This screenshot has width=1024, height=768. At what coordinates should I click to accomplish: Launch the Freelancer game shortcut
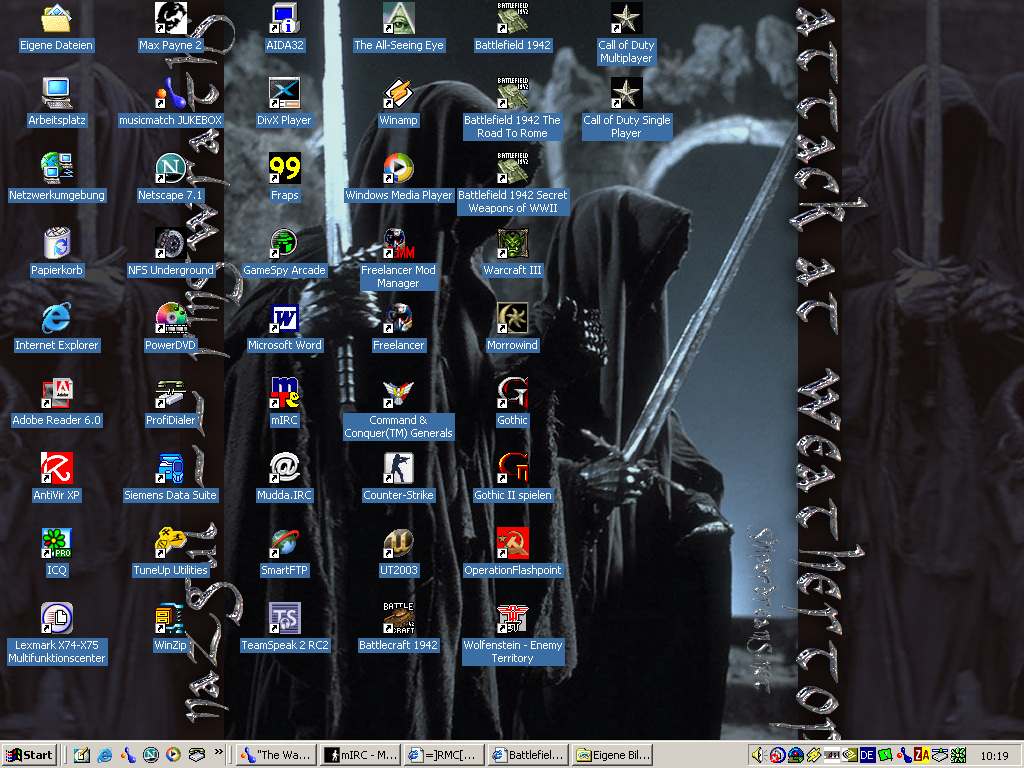coord(398,319)
